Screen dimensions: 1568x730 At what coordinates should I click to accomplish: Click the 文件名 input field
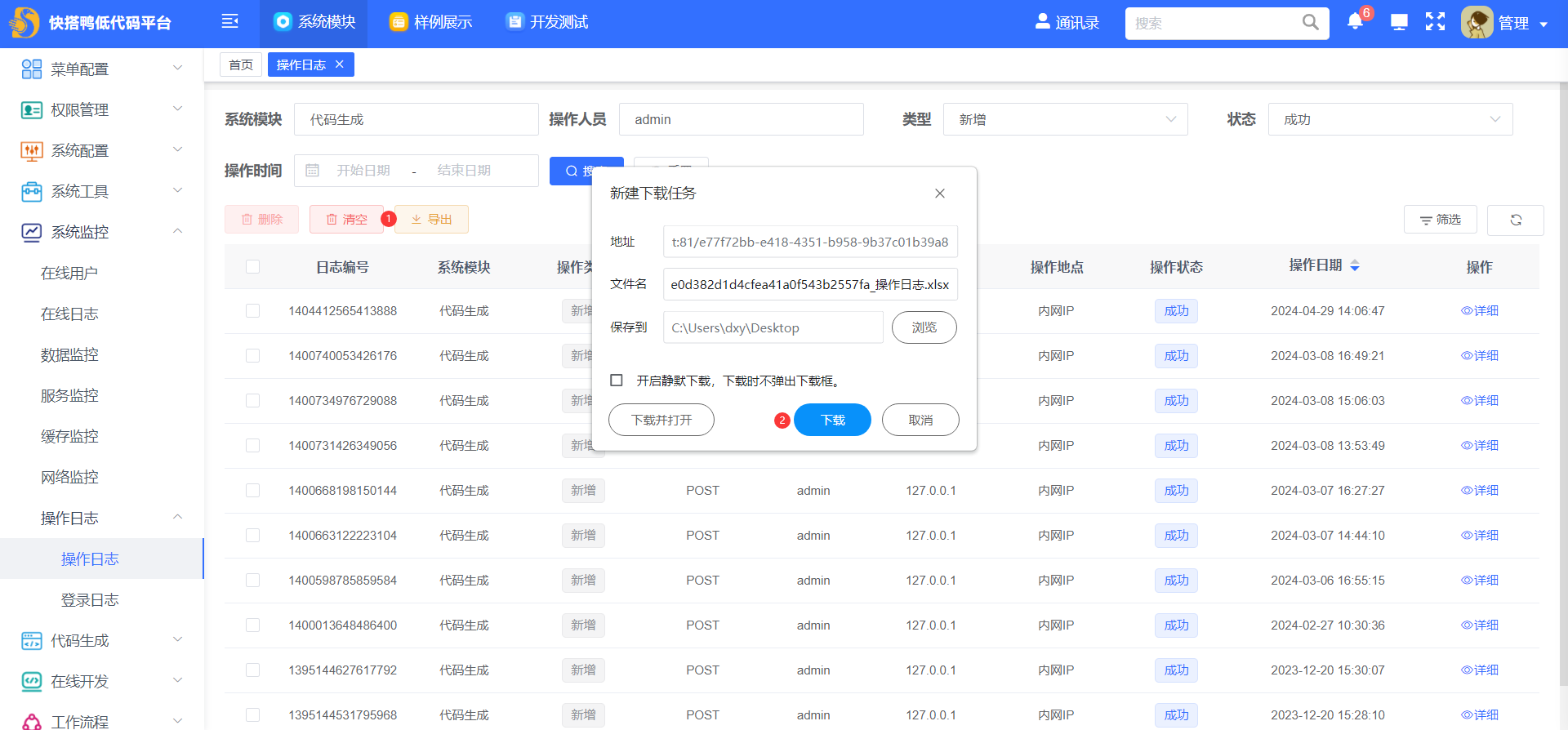(810, 284)
